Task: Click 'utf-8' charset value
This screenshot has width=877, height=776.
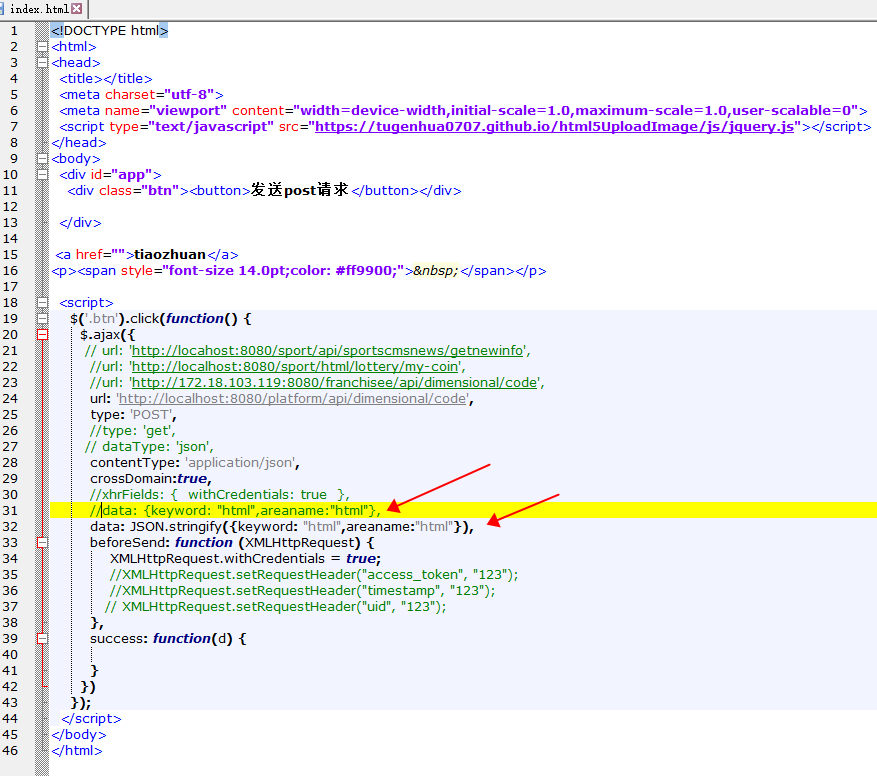Action: pyautogui.click(x=189, y=95)
